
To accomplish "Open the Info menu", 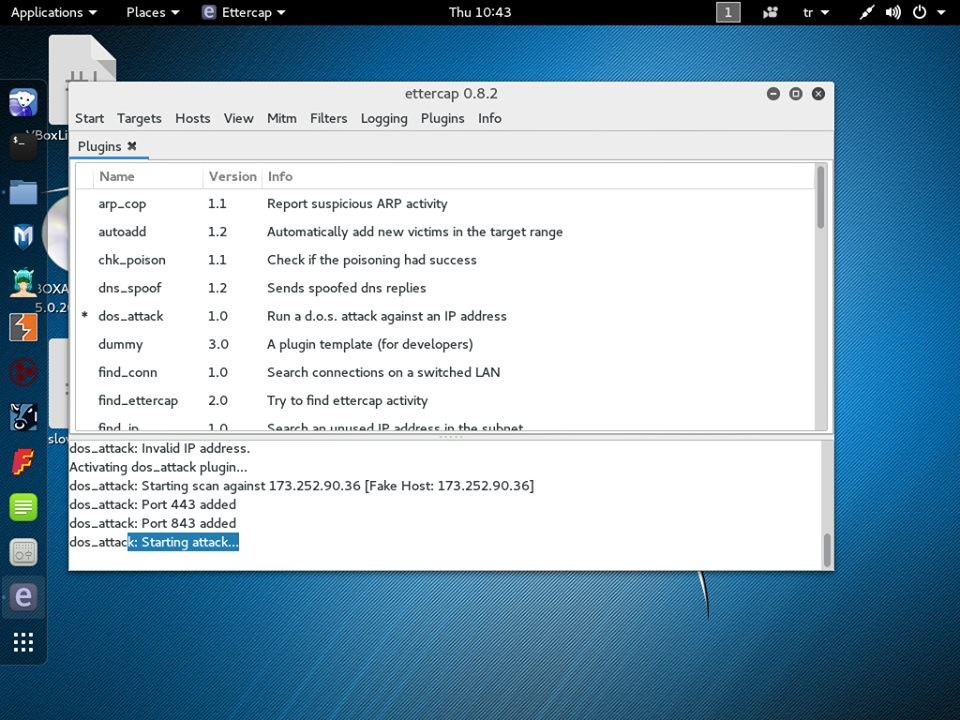I will [x=490, y=118].
